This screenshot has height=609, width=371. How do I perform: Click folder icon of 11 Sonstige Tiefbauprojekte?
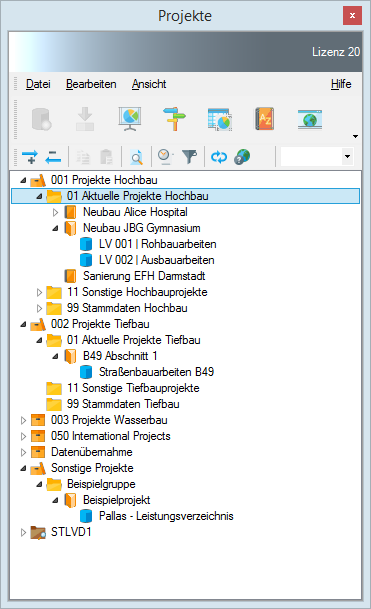(x=54, y=388)
